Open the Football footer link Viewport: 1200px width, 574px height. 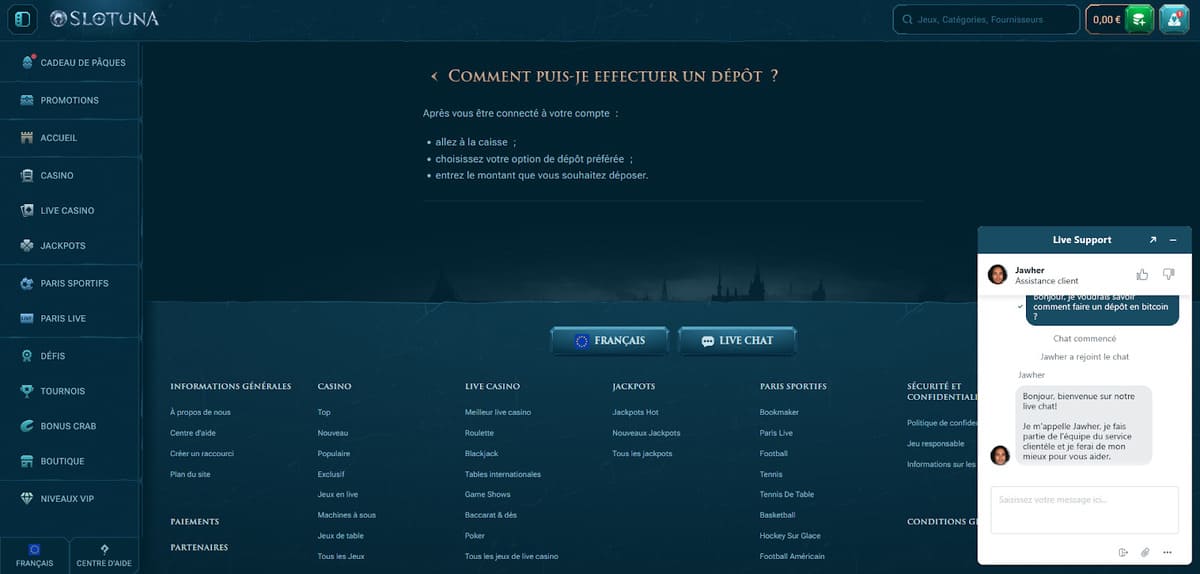point(775,454)
